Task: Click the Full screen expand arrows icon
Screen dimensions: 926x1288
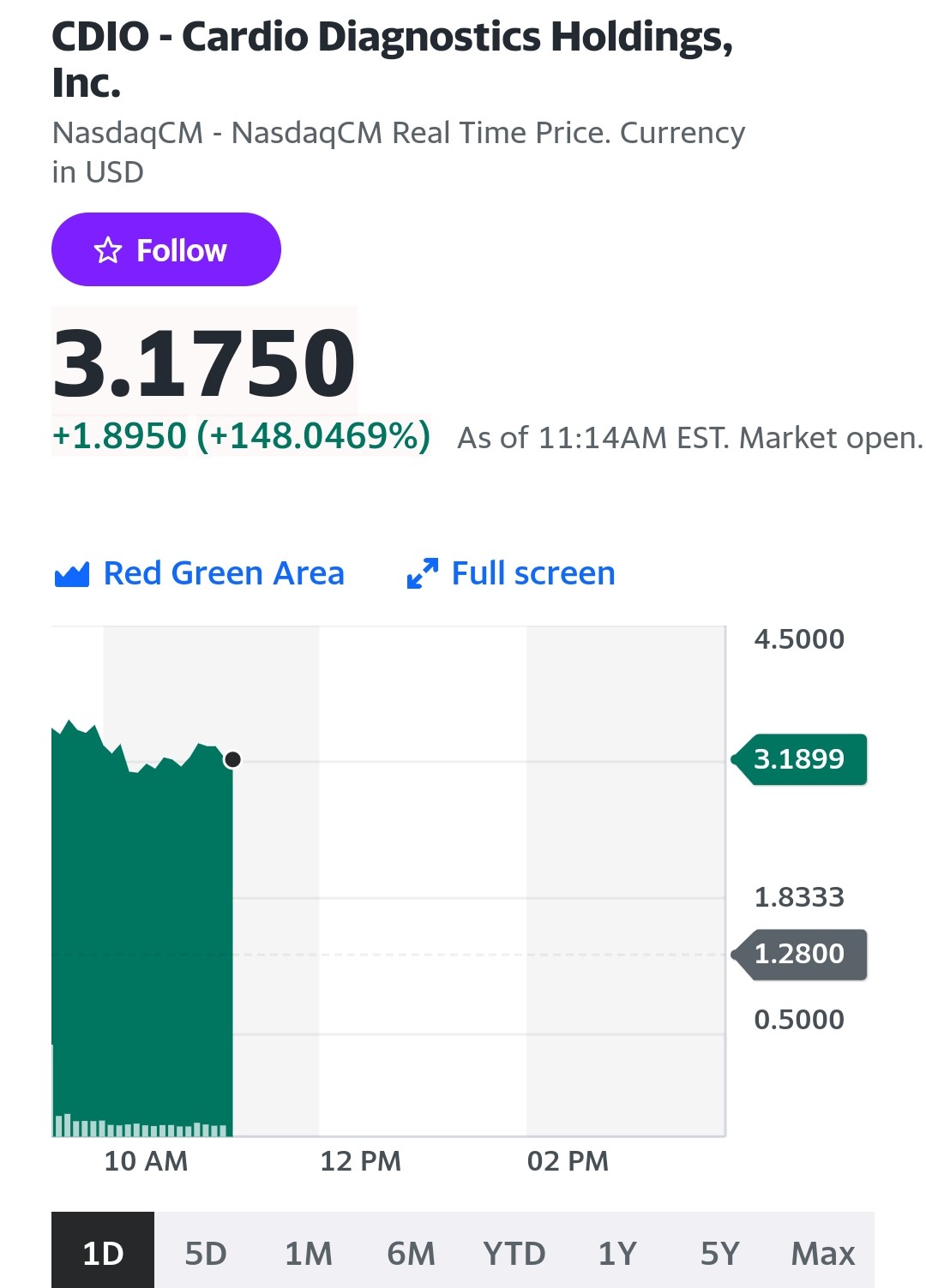Action: (x=423, y=573)
